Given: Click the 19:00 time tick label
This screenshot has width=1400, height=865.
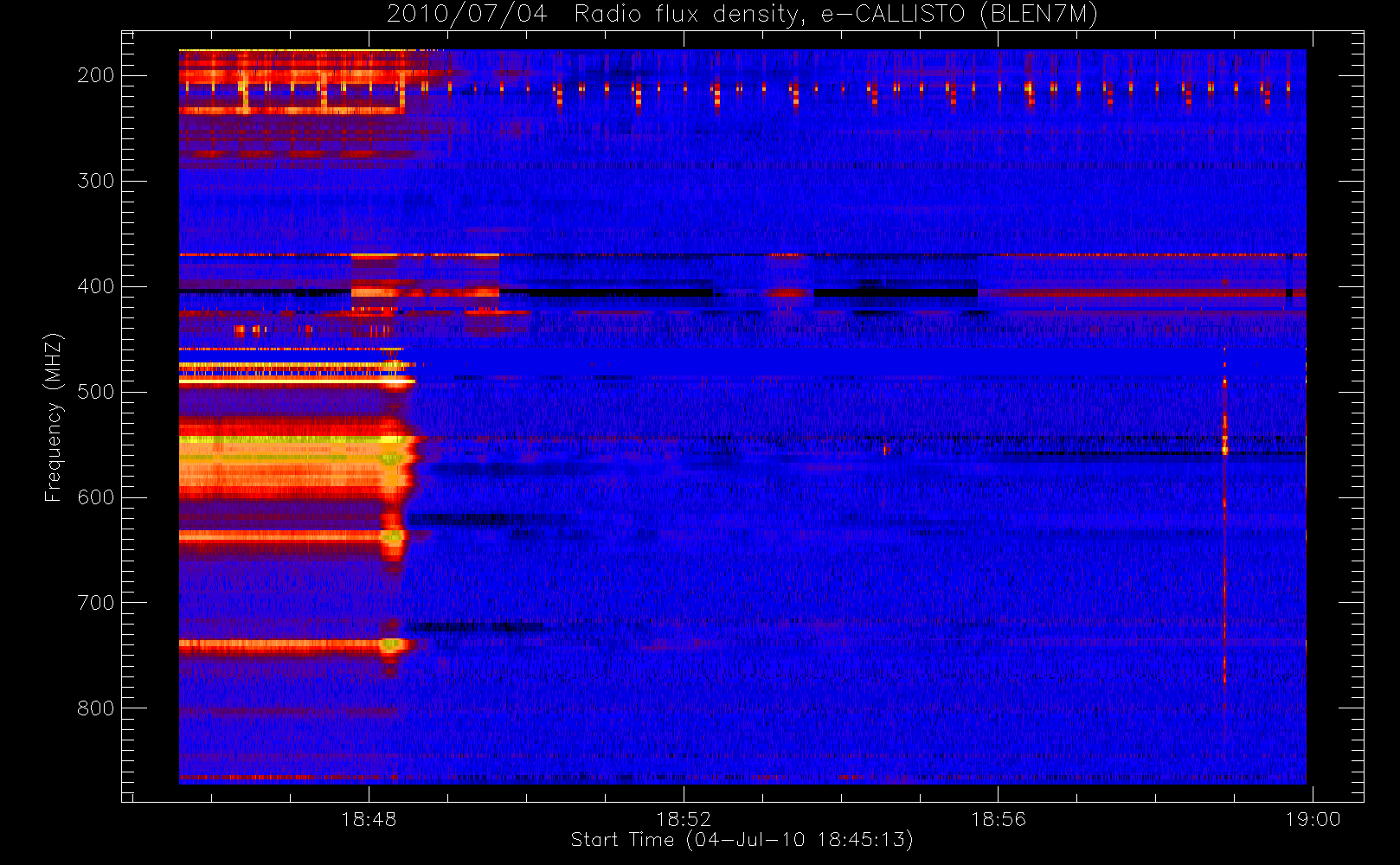Looking at the screenshot, I should pos(1313,819).
